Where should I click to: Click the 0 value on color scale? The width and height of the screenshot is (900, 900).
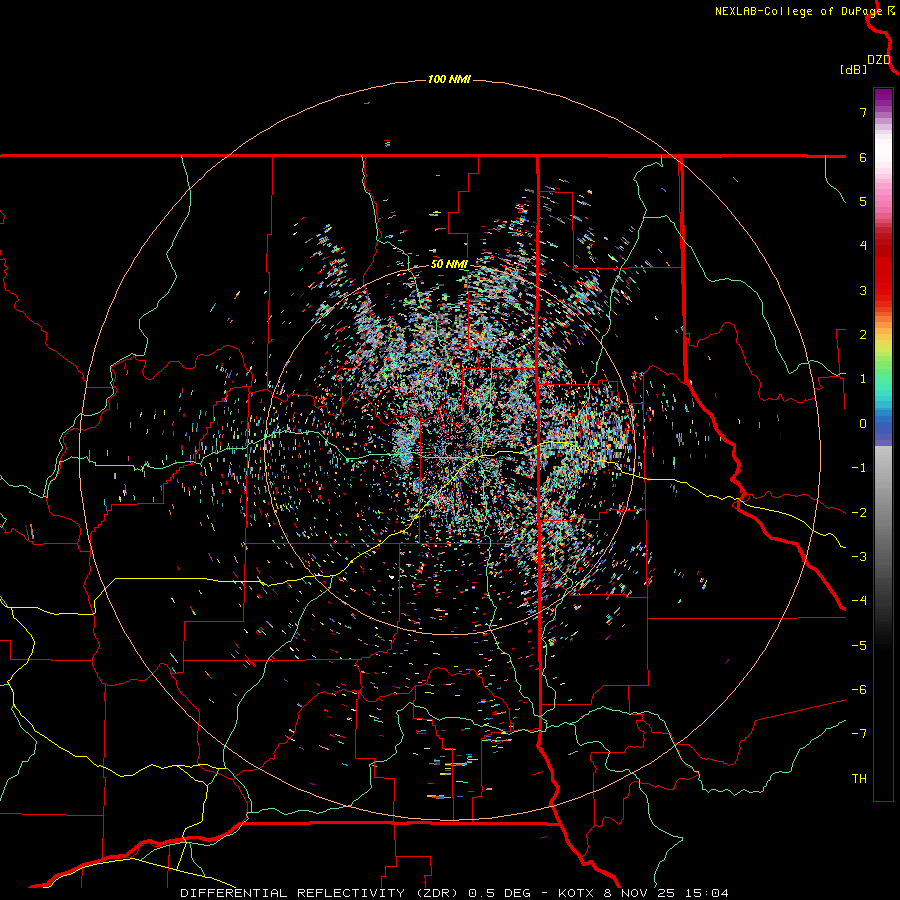(x=863, y=424)
